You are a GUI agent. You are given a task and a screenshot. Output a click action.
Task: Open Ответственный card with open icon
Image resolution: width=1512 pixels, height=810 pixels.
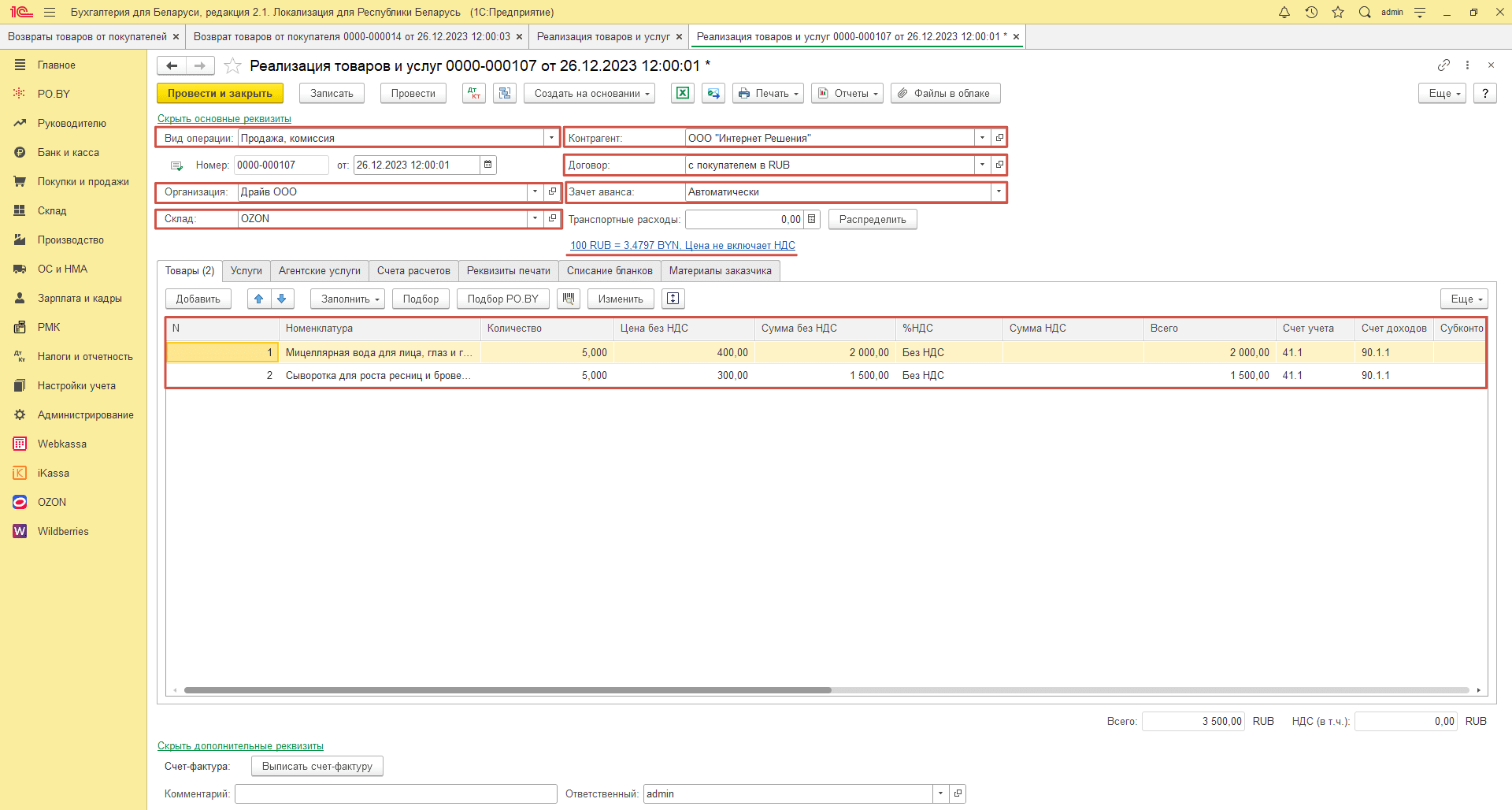click(x=958, y=793)
